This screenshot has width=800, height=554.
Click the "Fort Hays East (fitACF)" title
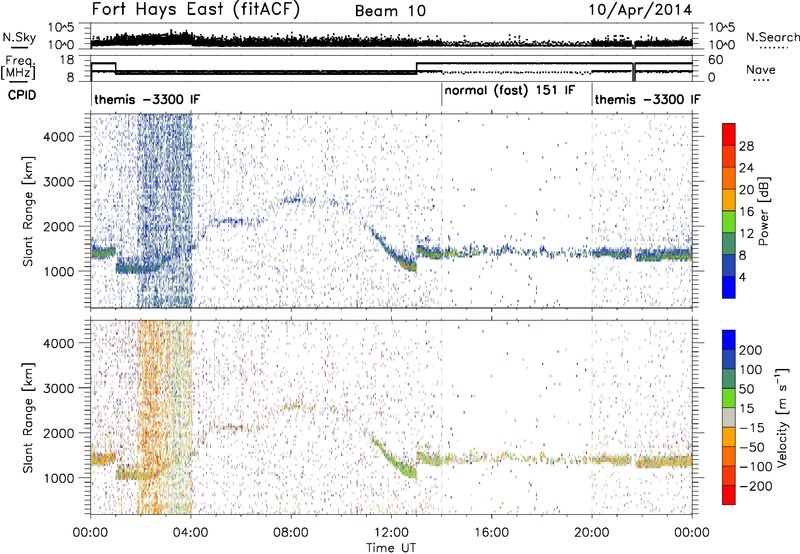pos(195,9)
